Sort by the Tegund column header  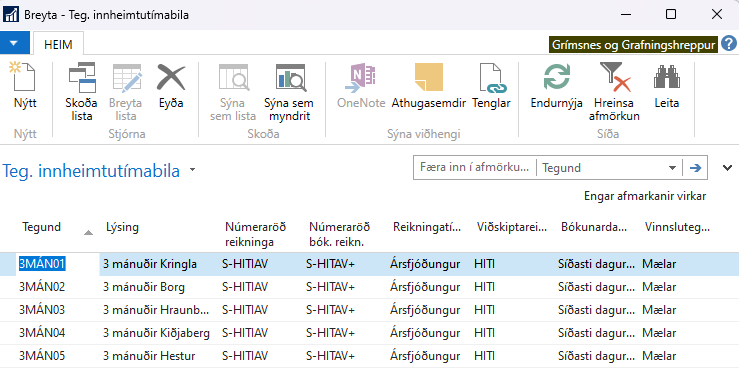click(x=41, y=227)
